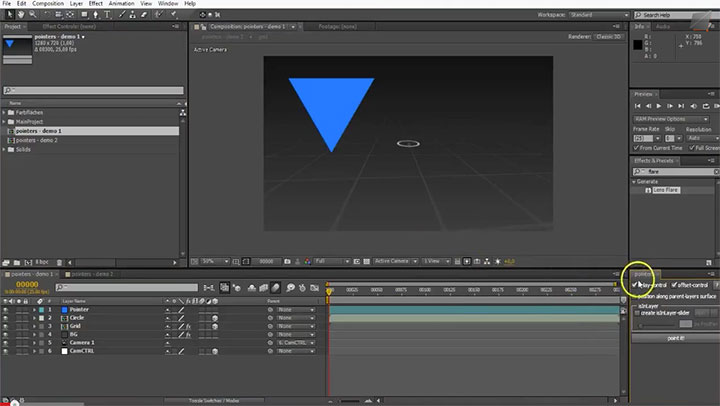Open the Full resolution dropdown in viewer

point(332,261)
